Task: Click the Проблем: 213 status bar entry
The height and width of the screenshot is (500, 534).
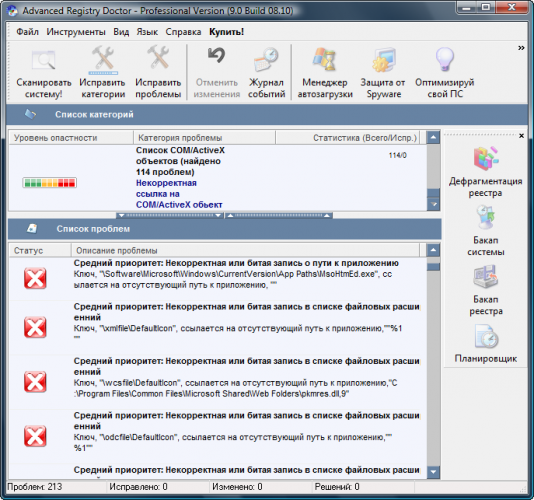Action: click(x=34, y=487)
